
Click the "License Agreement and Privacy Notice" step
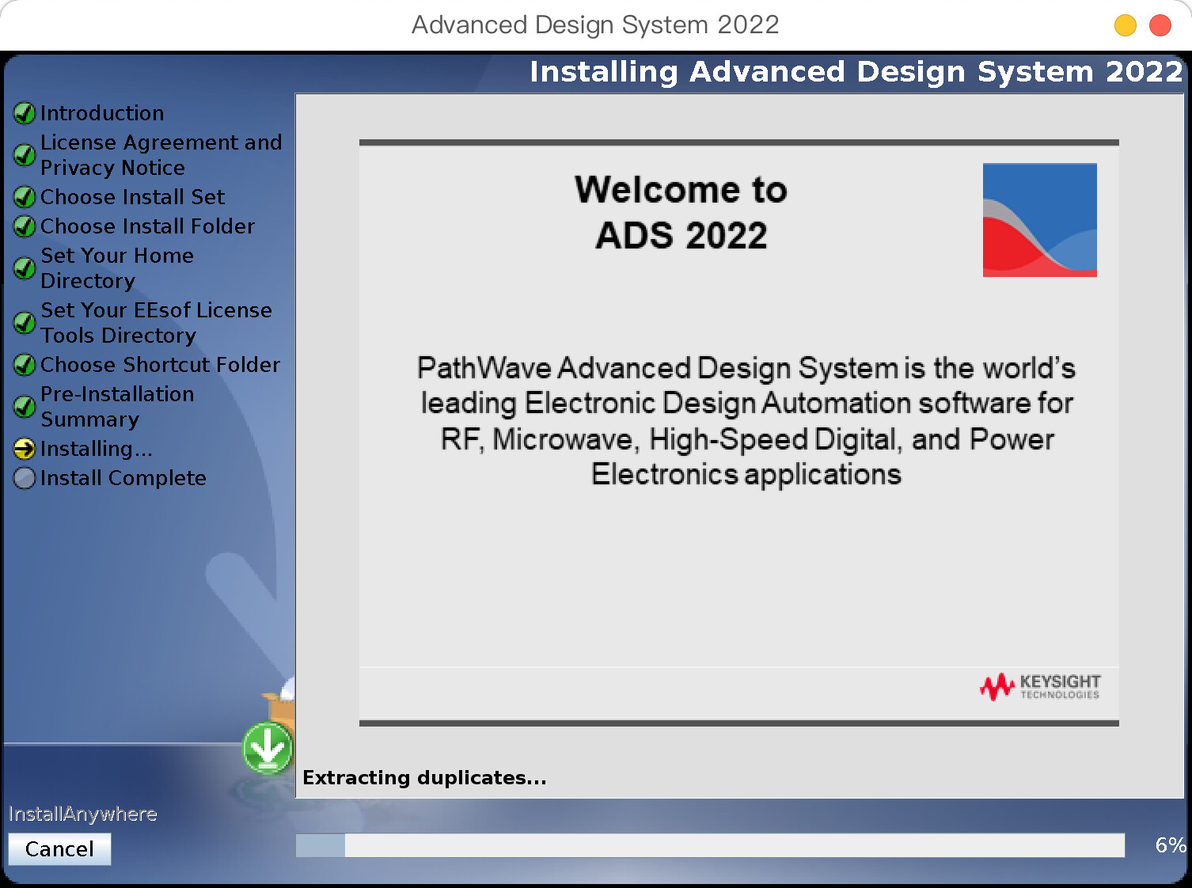pyautogui.click(x=161, y=155)
